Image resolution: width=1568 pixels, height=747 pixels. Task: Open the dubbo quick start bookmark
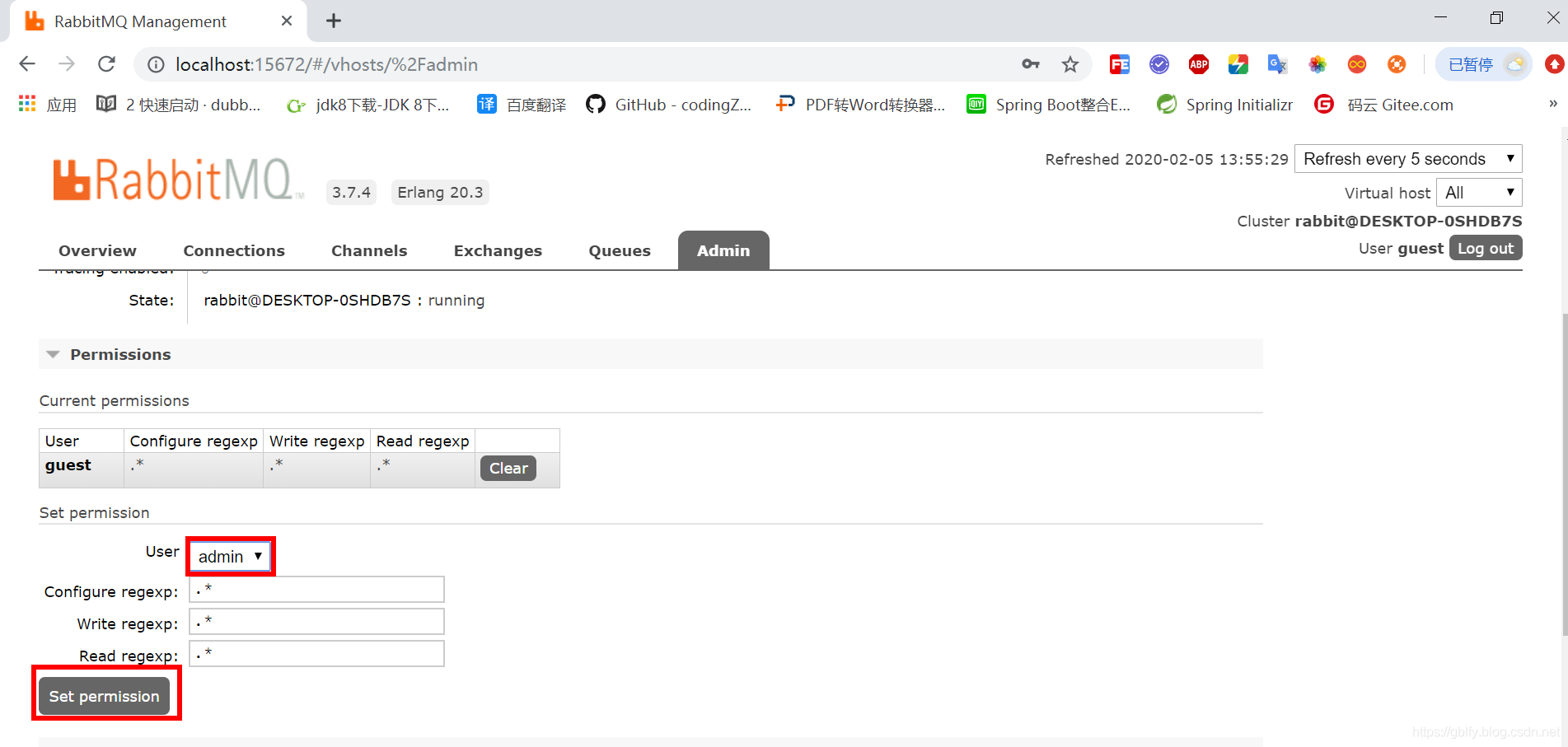coord(179,105)
